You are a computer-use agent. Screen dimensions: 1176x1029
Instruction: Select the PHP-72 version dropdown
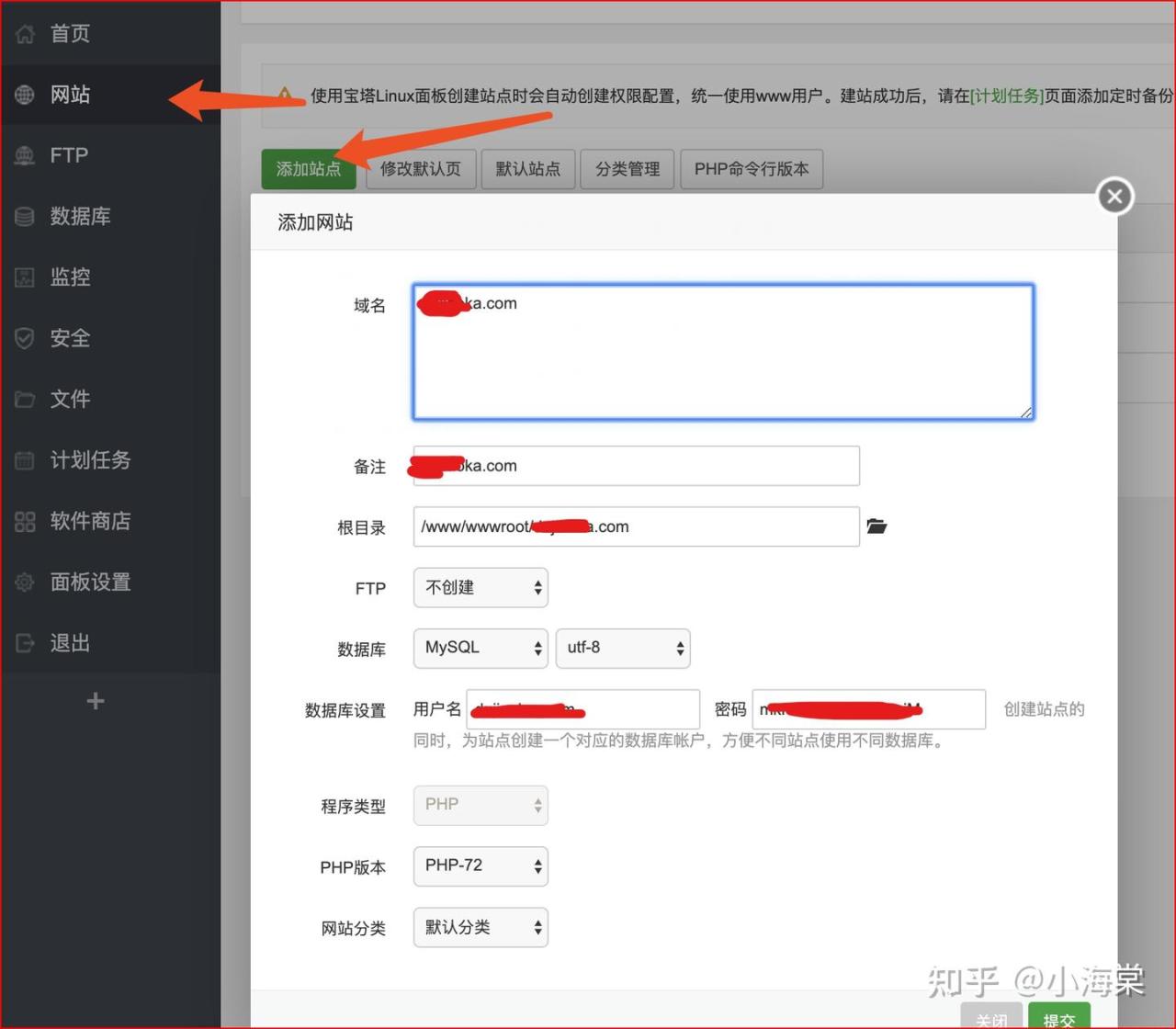point(481,866)
